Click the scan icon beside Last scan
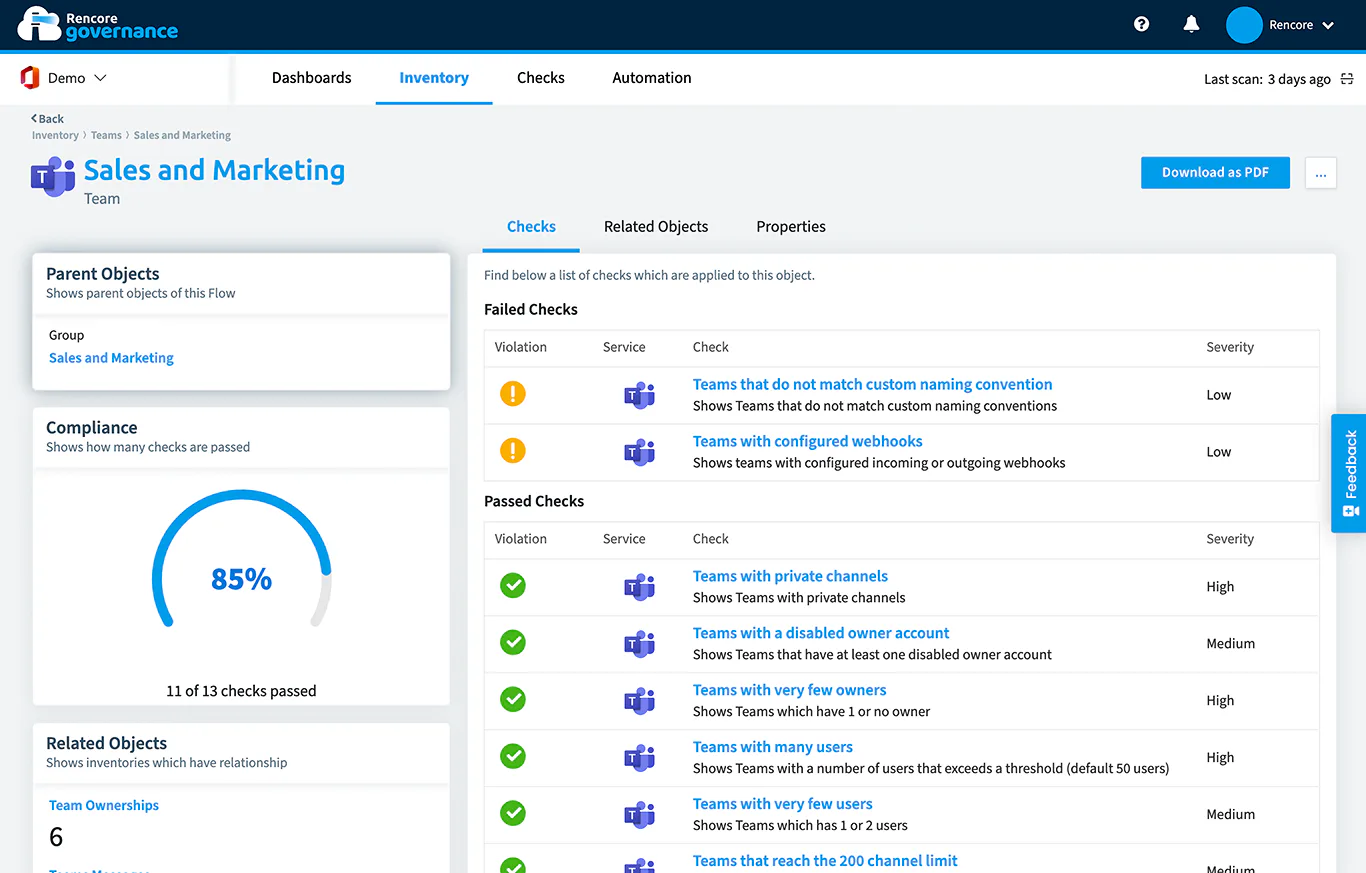This screenshot has width=1366, height=873. pyautogui.click(x=1347, y=79)
